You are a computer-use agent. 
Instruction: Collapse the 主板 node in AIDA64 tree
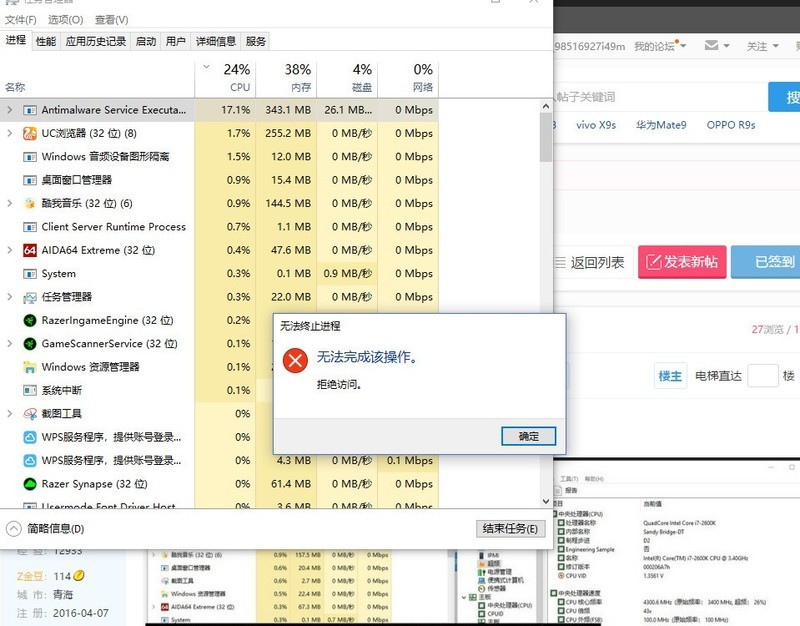coord(464,597)
